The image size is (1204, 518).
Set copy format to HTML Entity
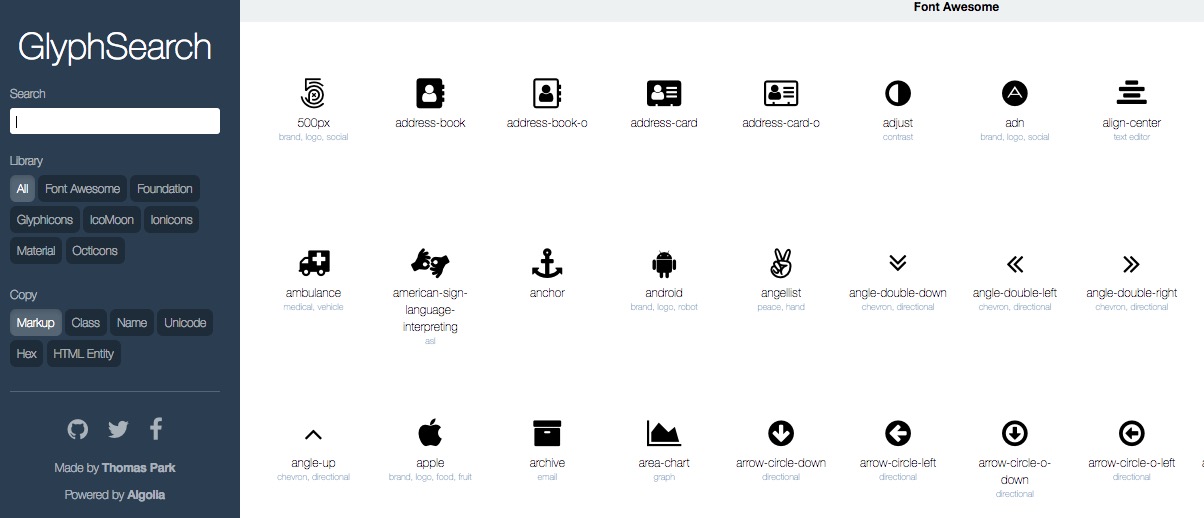click(83, 353)
